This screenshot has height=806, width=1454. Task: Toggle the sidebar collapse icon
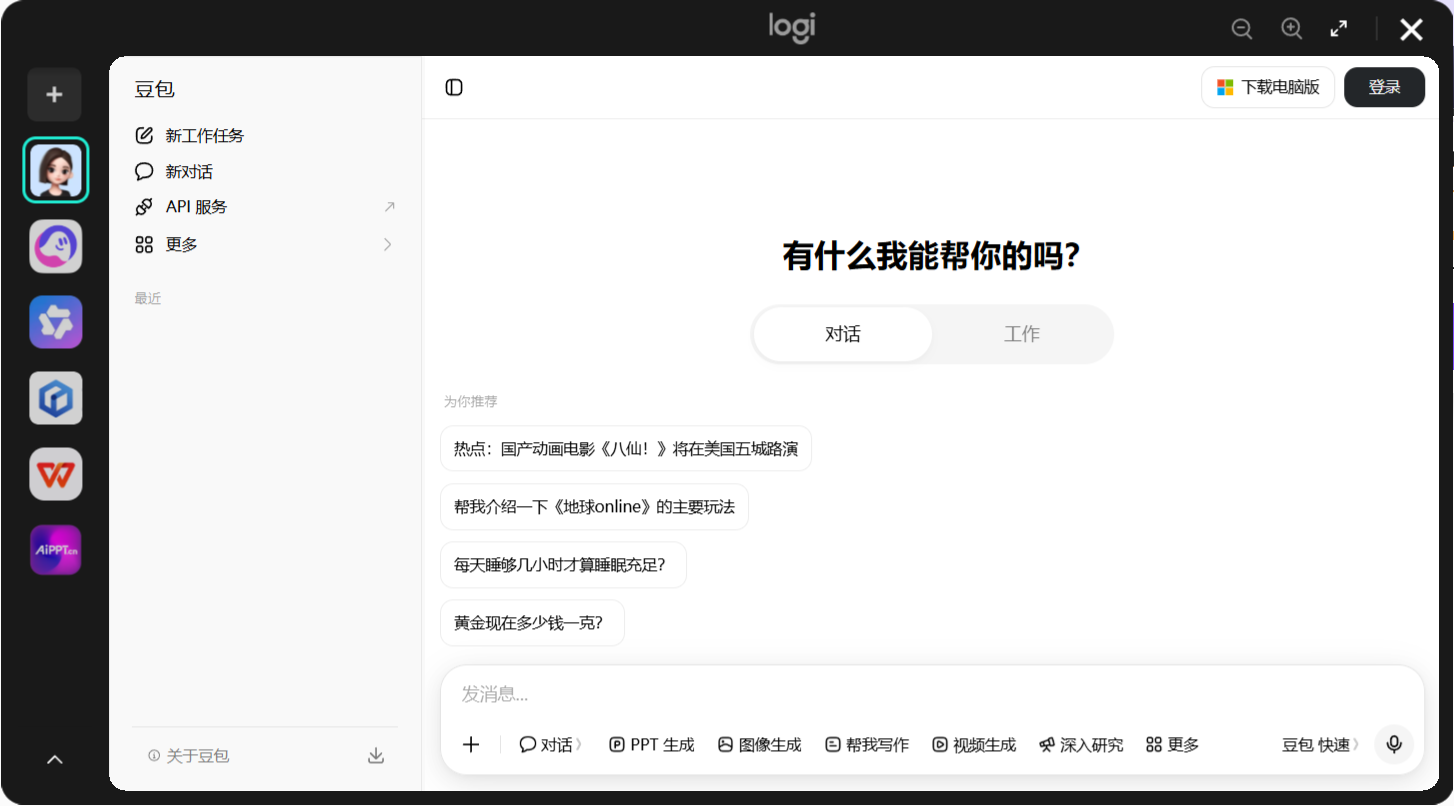pyautogui.click(x=454, y=87)
